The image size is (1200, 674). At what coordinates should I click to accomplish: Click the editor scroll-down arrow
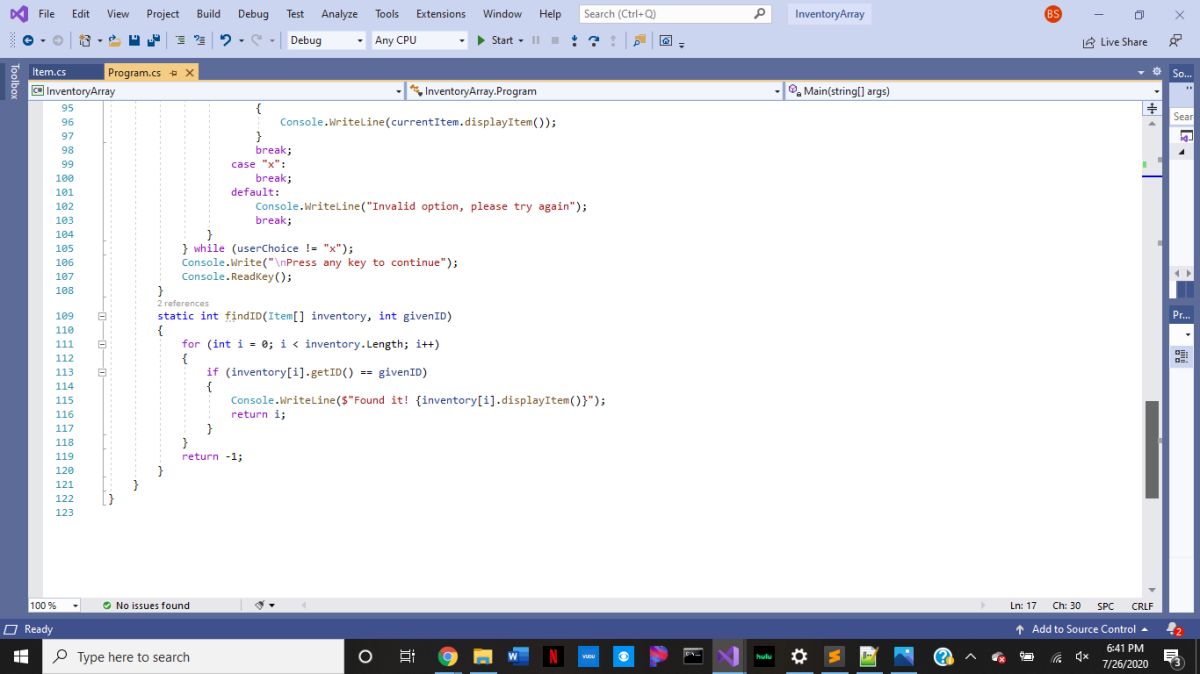pyautogui.click(x=1152, y=590)
